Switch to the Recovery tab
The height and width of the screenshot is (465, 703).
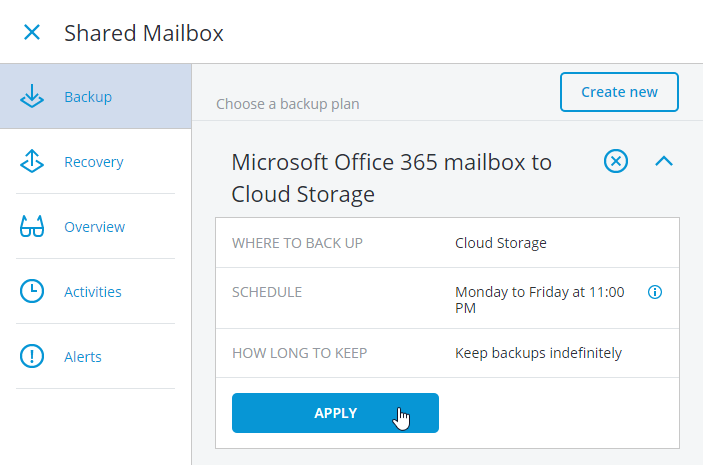[x=95, y=161]
